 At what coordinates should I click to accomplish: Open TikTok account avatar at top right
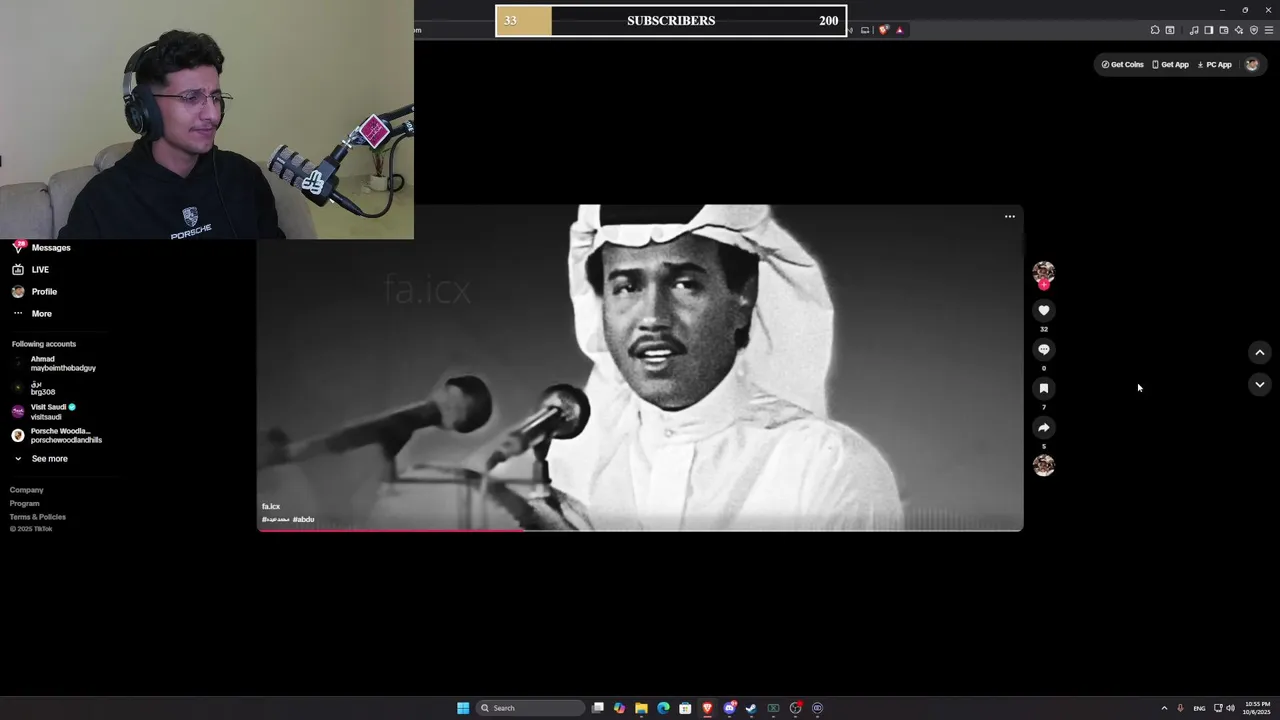click(x=1251, y=64)
